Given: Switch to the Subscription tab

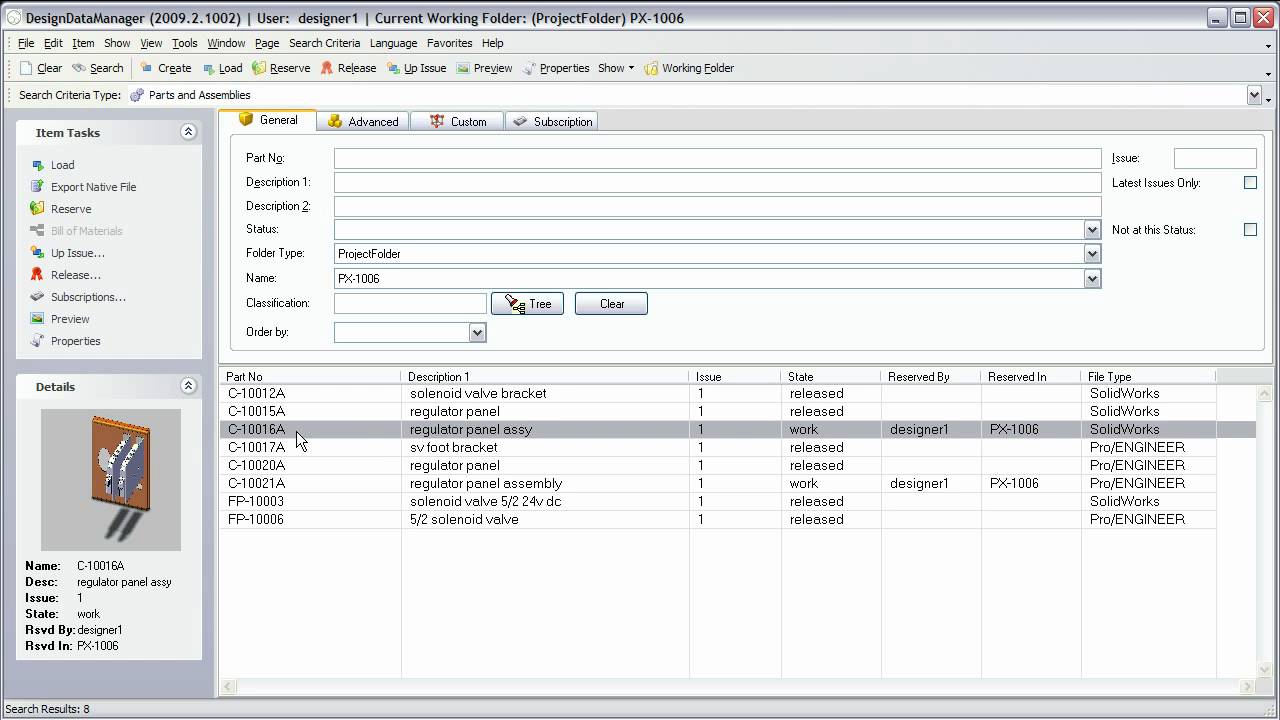Looking at the screenshot, I should (x=552, y=121).
